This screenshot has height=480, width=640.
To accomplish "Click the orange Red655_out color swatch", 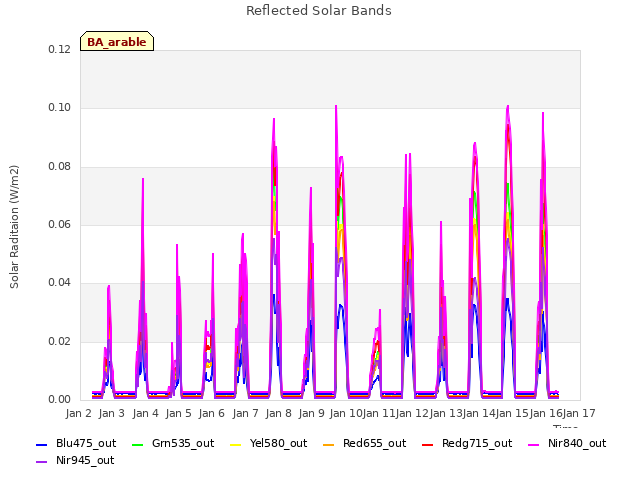I will point(329,444).
